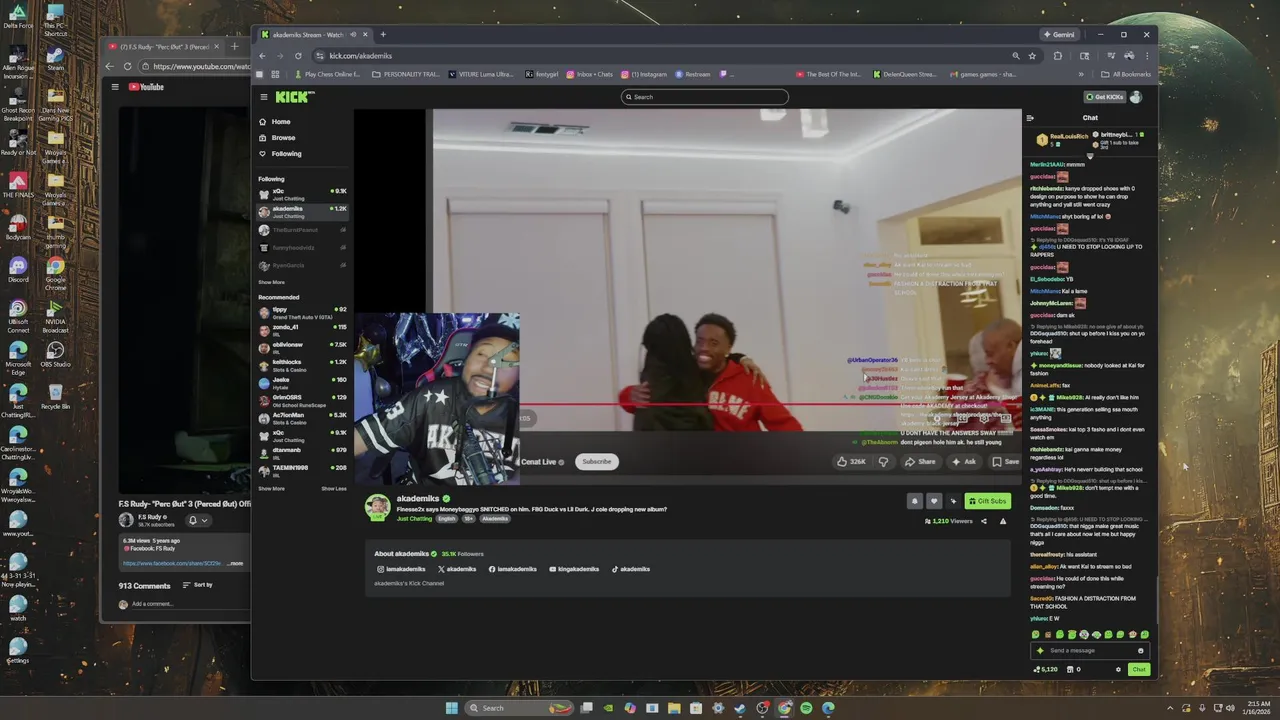Mute the akademiks Stream tab audio icon
Screen dimensions: 1280x720
tap(353, 35)
